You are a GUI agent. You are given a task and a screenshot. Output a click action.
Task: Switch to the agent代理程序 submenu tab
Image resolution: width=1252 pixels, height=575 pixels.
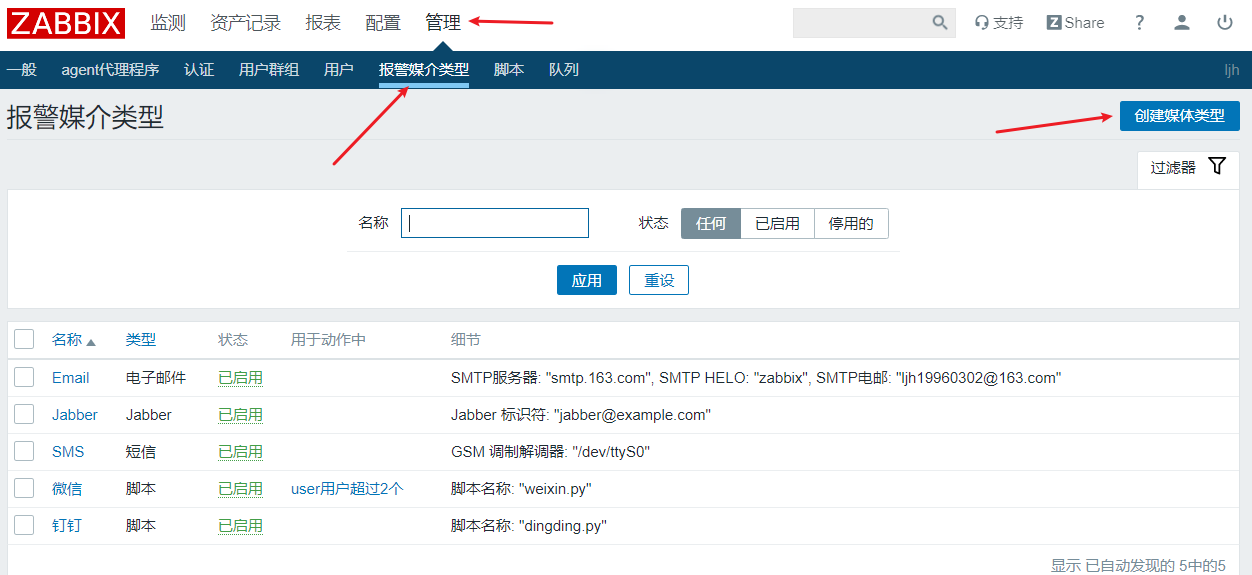pyautogui.click(x=110, y=70)
